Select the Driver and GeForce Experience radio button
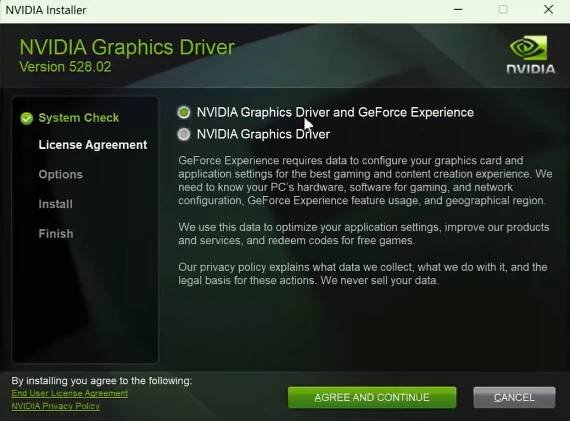Viewport: 570px width, 421px height. pos(184,112)
